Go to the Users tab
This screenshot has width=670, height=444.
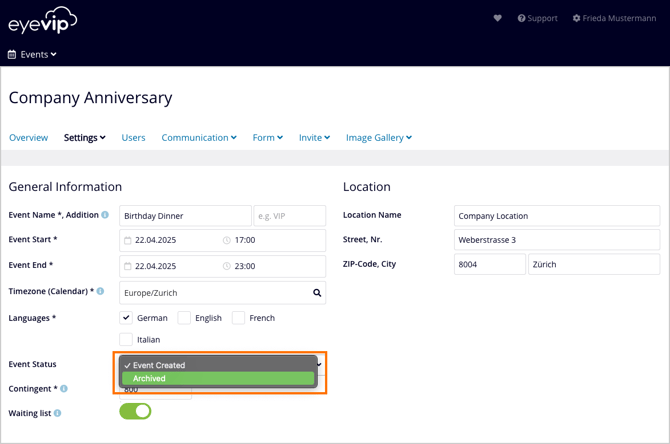[x=133, y=138]
